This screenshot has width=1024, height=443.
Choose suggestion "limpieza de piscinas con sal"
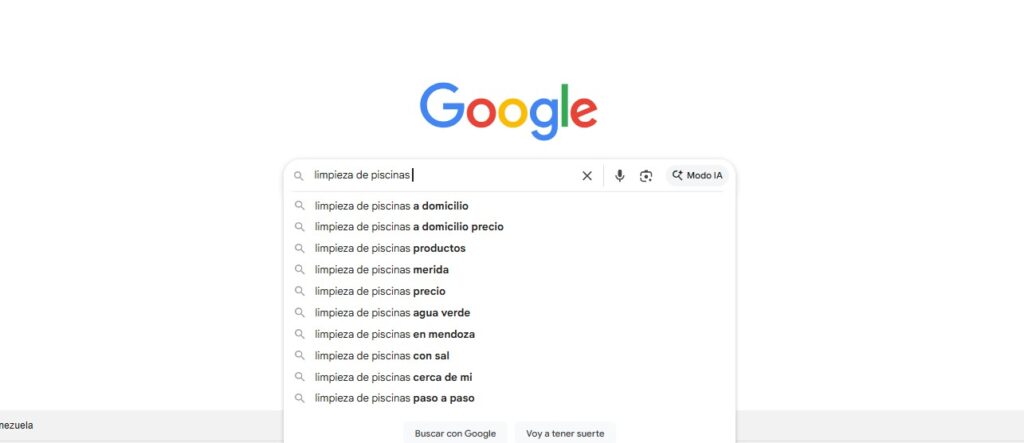coord(382,355)
